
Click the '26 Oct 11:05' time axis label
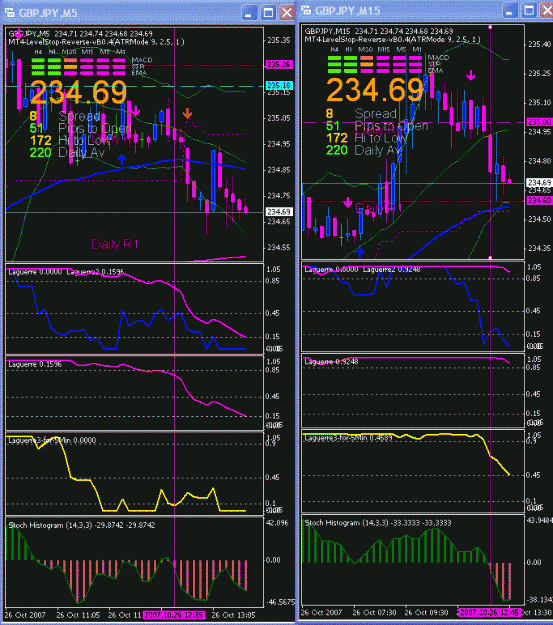coord(78,615)
